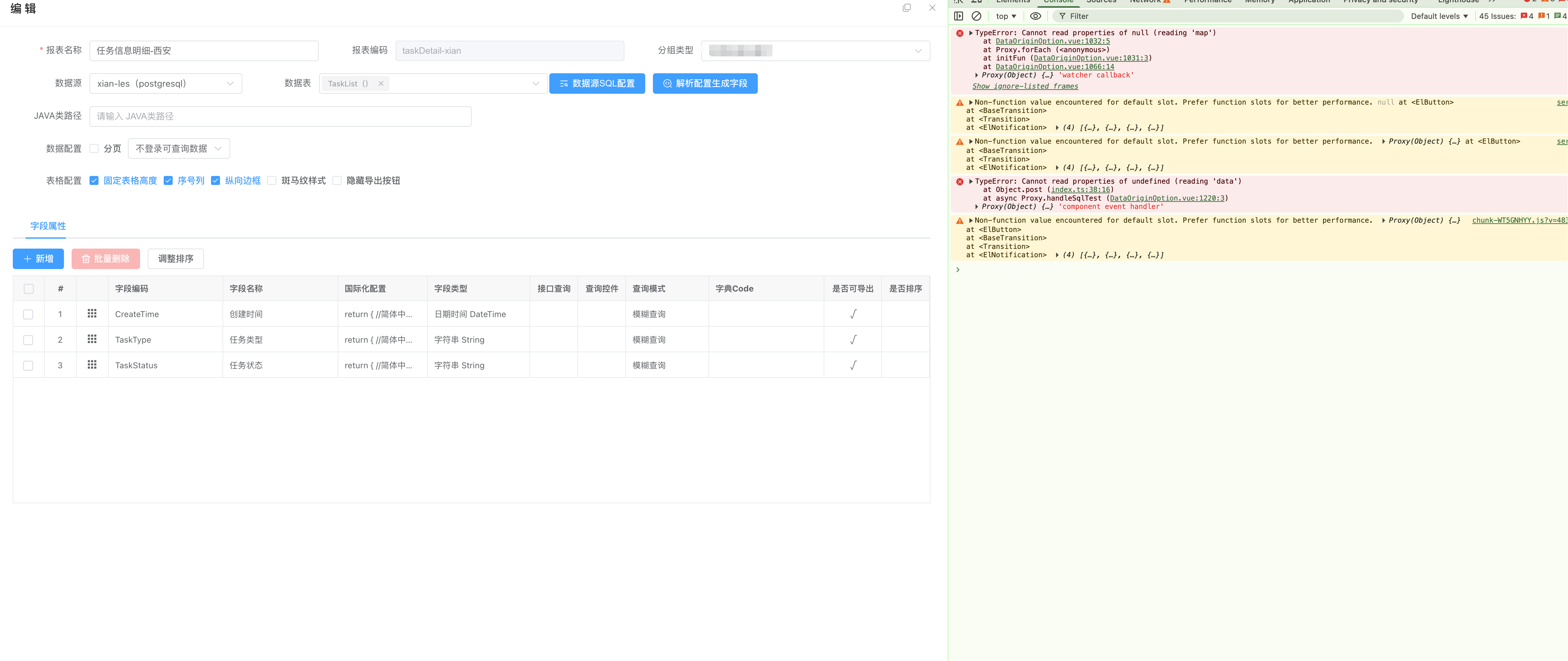Click the grid drag icon for TaskType row
Screen dimensions: 1568x661
[x=92, y=339]
